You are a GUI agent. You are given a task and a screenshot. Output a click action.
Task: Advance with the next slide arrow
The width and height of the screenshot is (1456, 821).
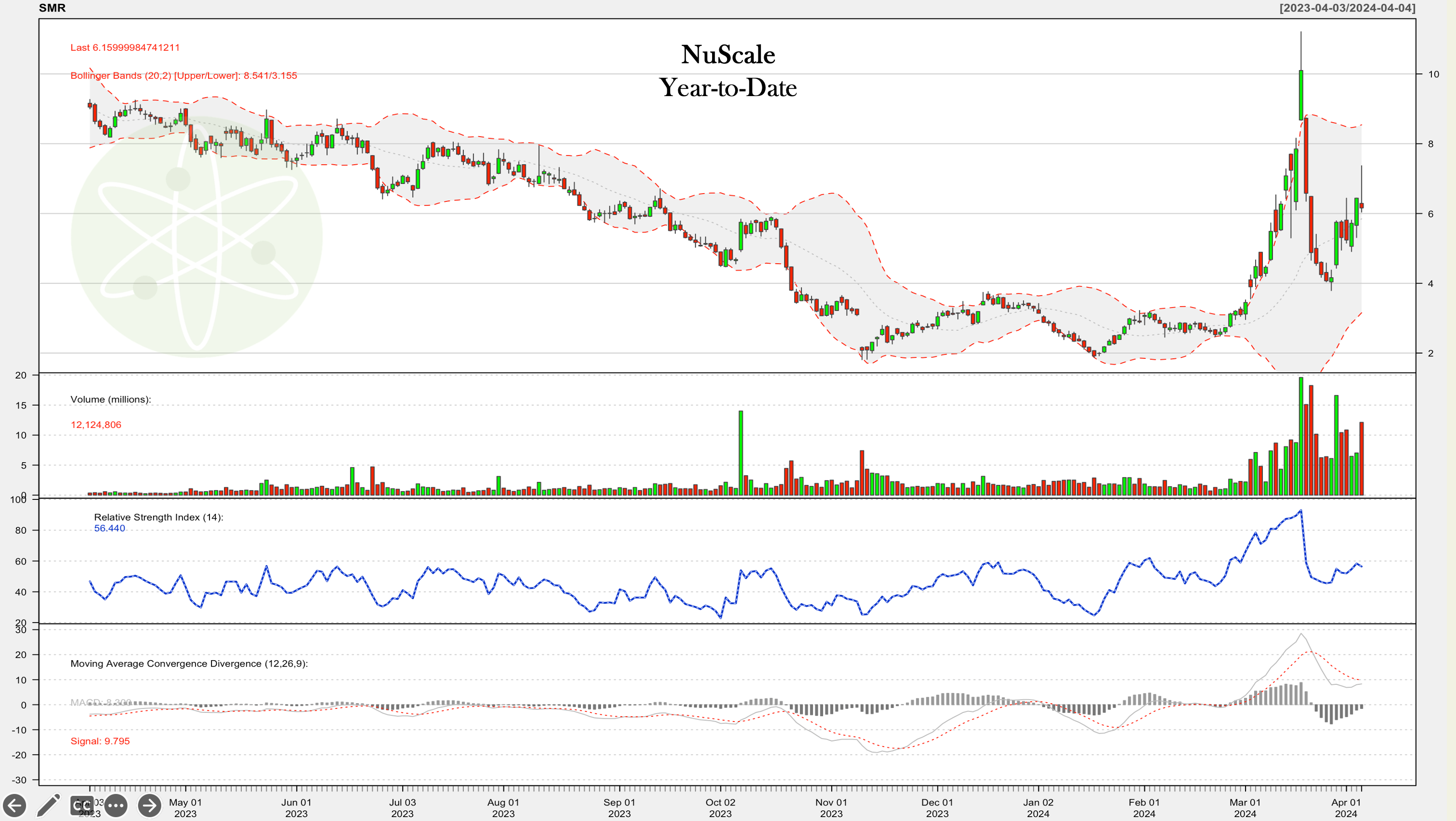click(x=150, y=805)
